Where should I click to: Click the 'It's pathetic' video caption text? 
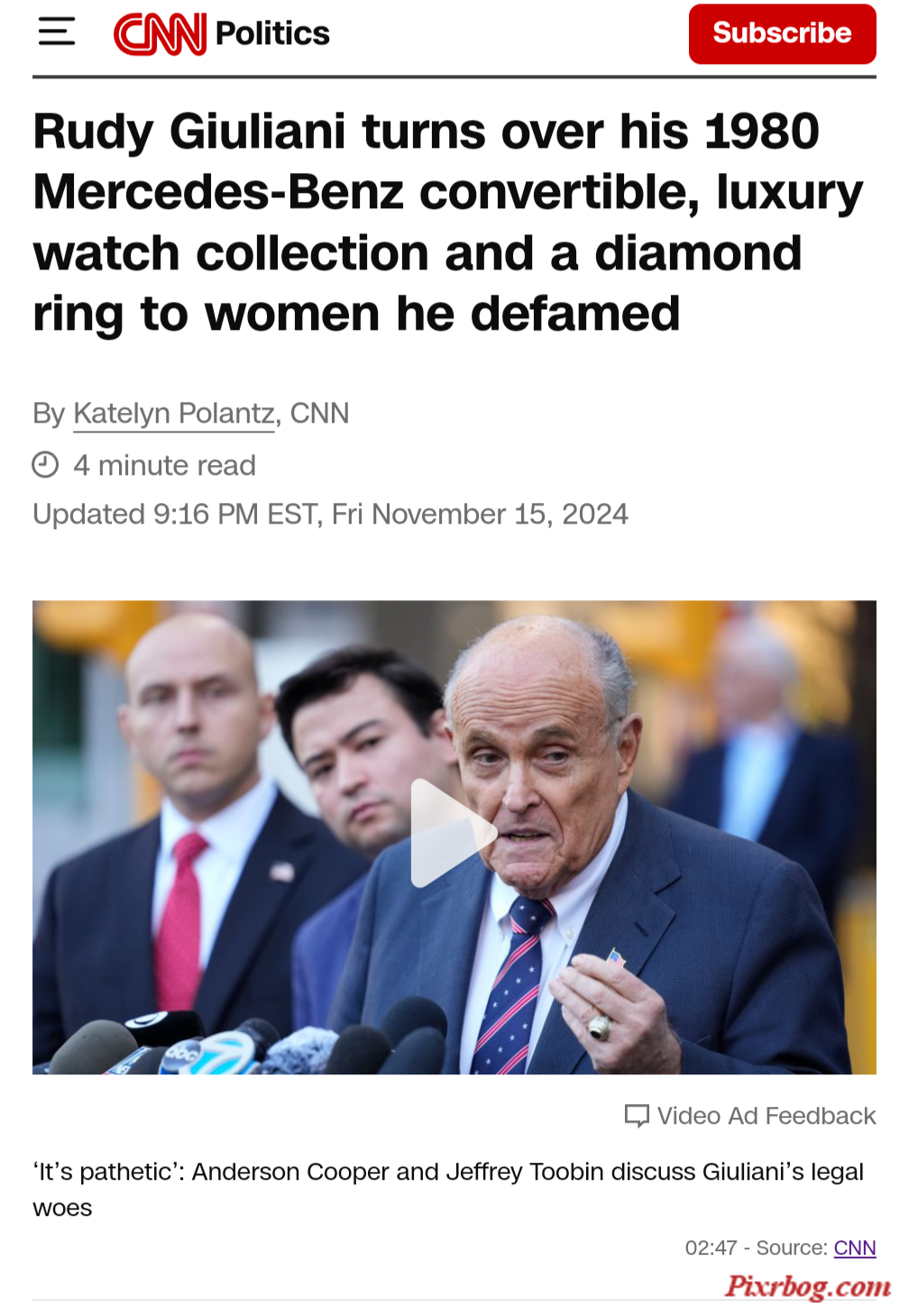point(448,1189)
